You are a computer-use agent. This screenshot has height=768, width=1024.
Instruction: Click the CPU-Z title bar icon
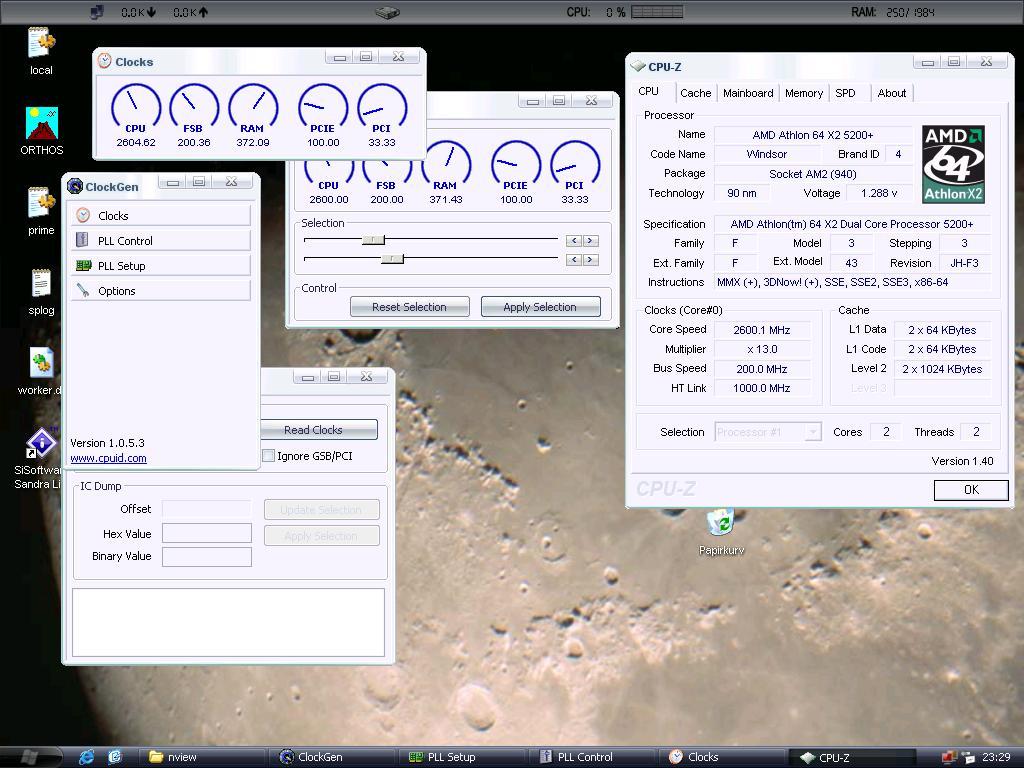[x=637, y=67]
